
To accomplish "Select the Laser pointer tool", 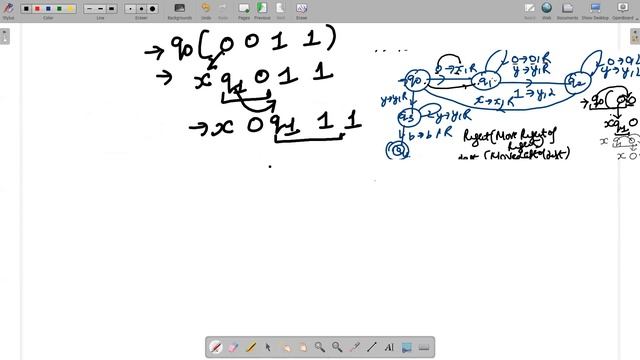I will coord(354,347).
